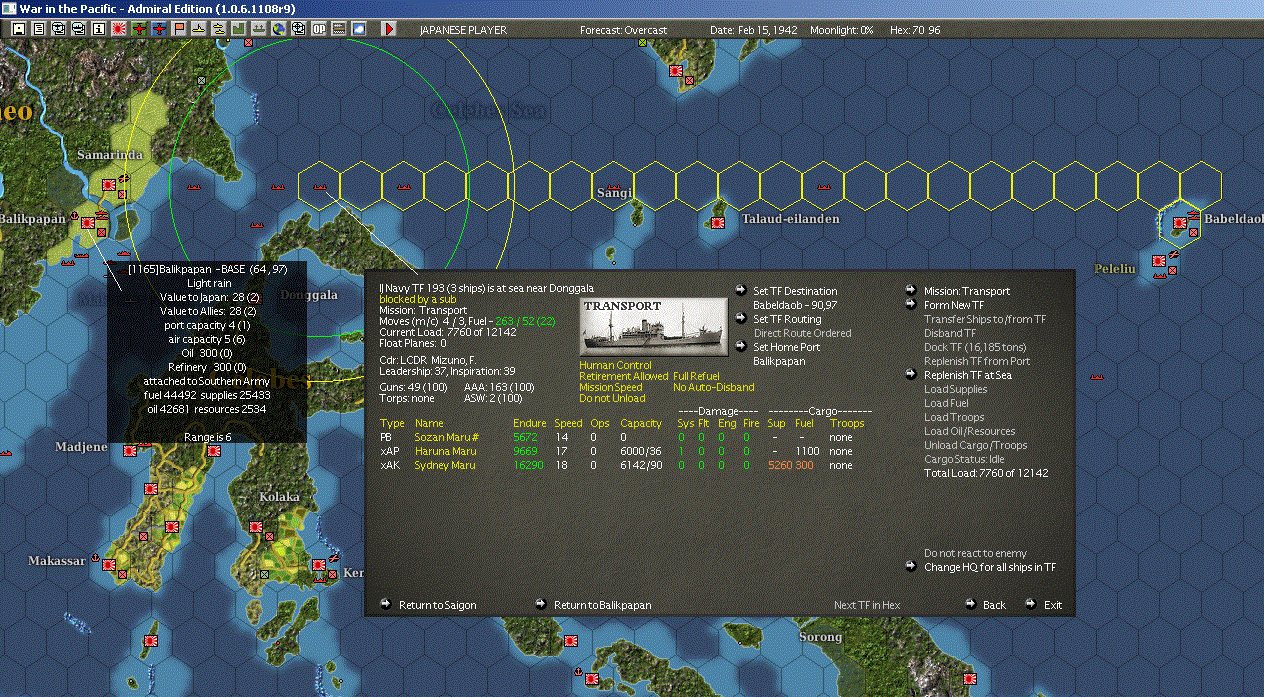Open Set TF Destination selection
The height and width of the screenshot is (697, 1264).
pyautogui.click(x=794, y=291)
